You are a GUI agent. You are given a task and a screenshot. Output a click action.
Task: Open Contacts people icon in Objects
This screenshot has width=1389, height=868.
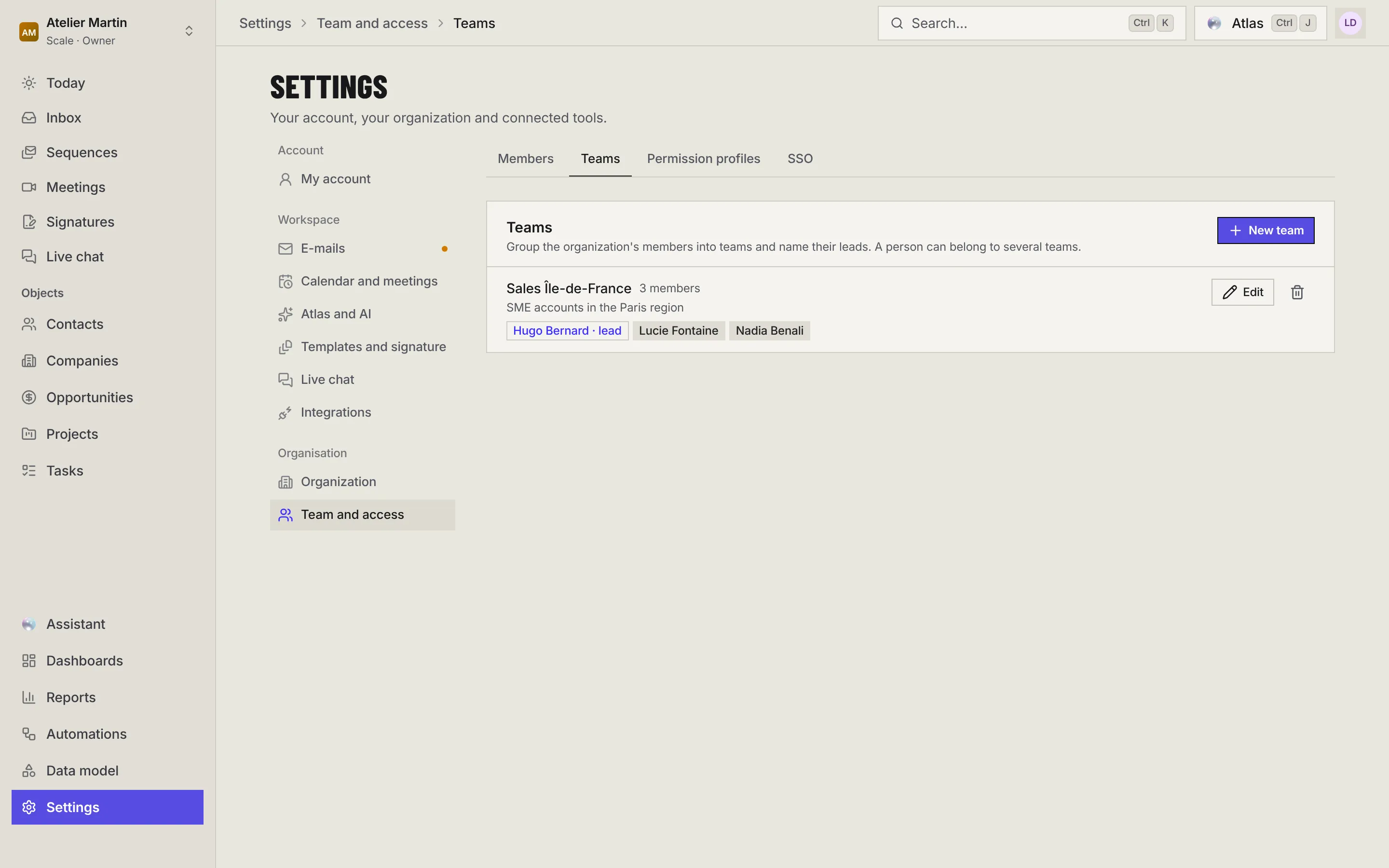29,325
